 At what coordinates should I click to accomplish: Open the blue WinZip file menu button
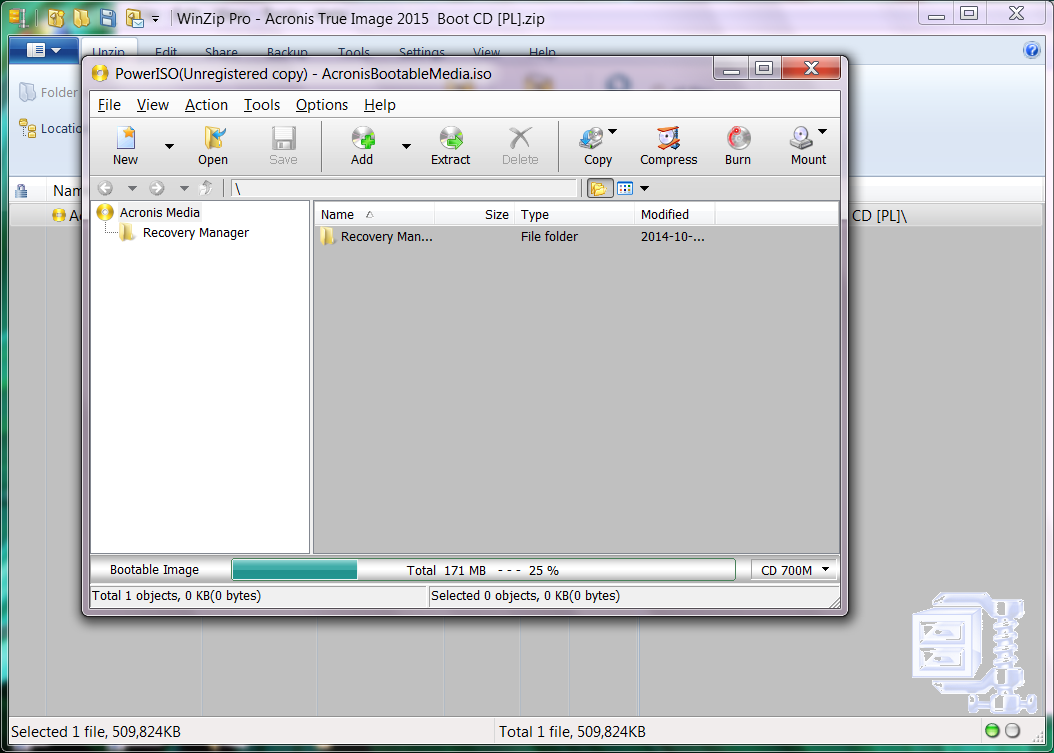tap(44, 50)
